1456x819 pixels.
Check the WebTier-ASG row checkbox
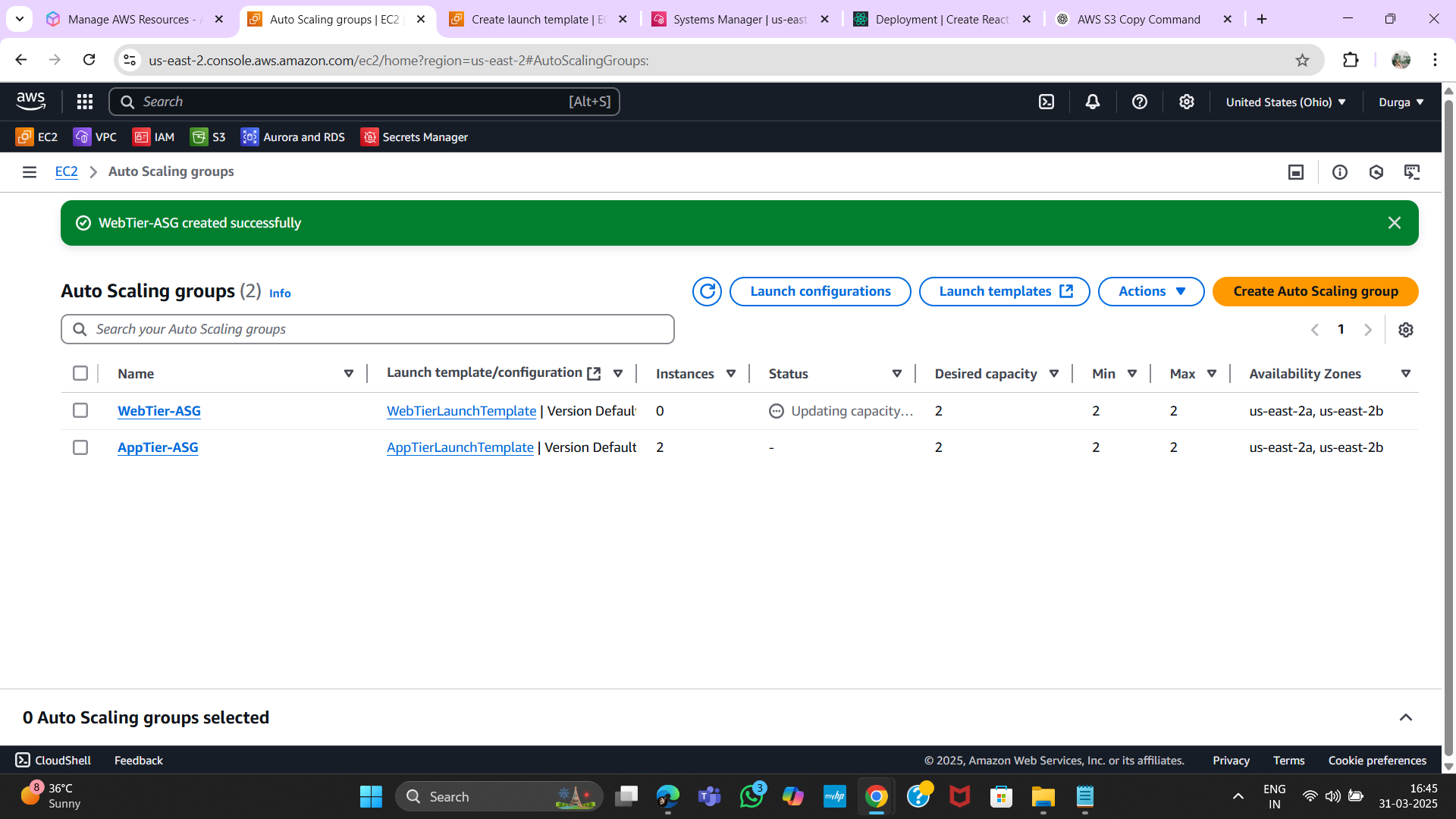click(x=80, y=410)
